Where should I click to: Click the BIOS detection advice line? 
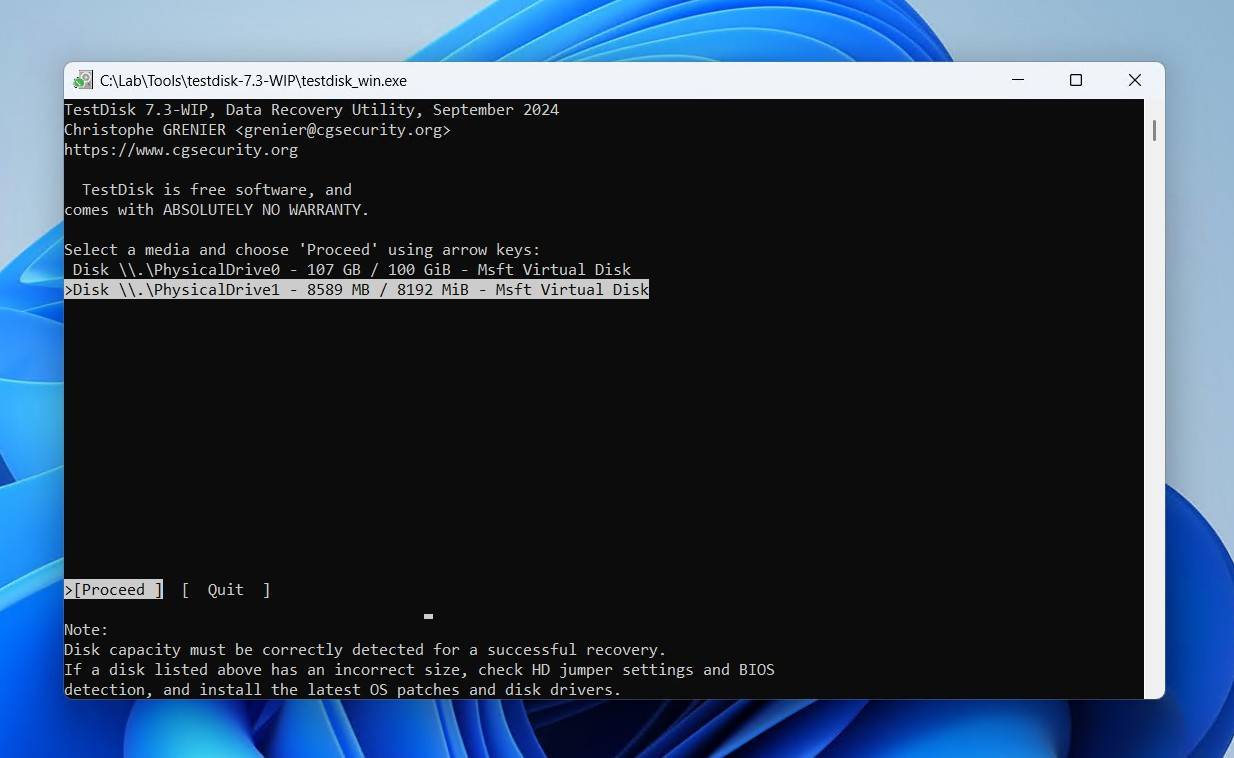click(419, 669)
